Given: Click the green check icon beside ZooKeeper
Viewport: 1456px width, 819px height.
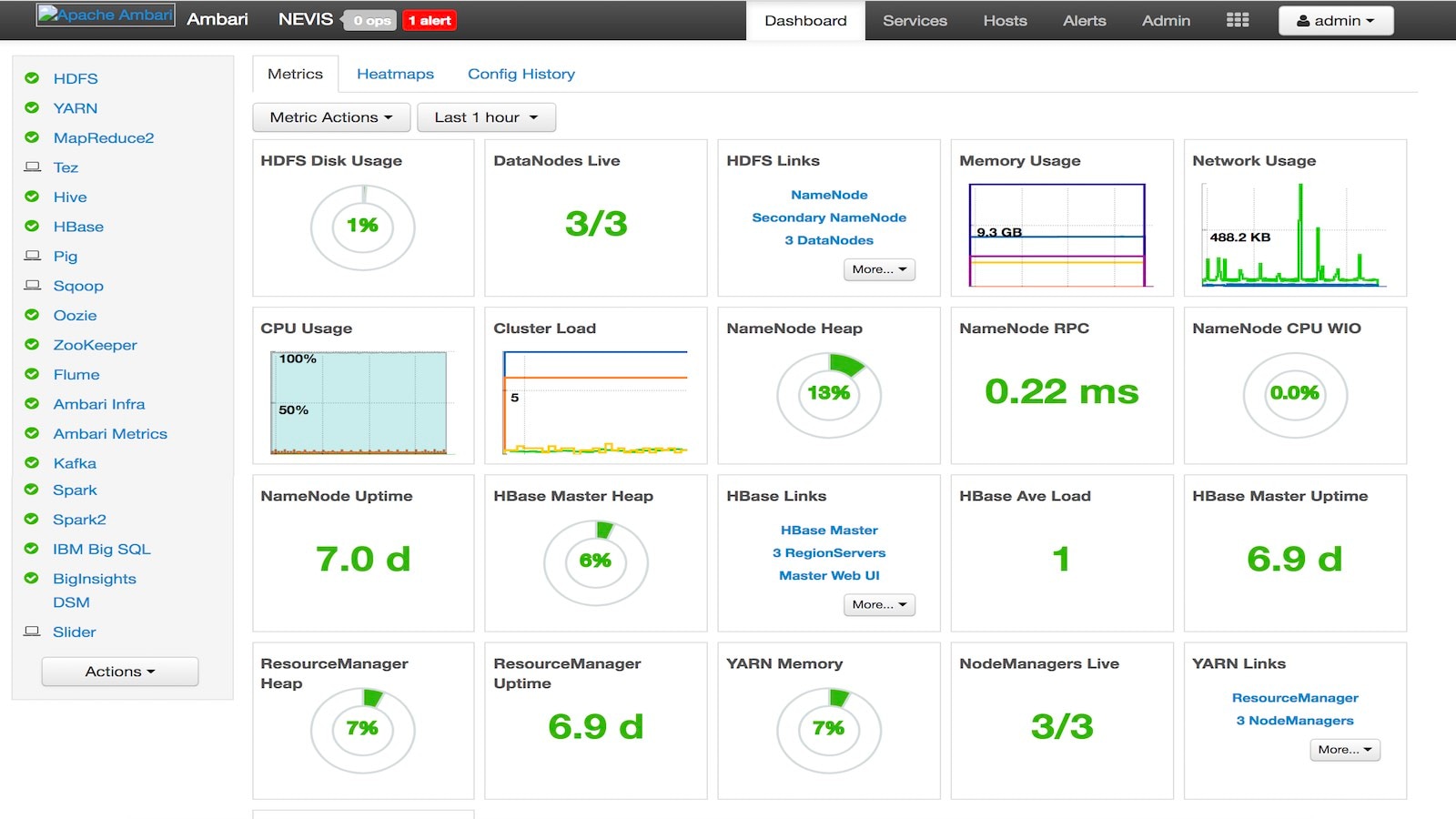Looking at the screenshot, I should [30, 344].
